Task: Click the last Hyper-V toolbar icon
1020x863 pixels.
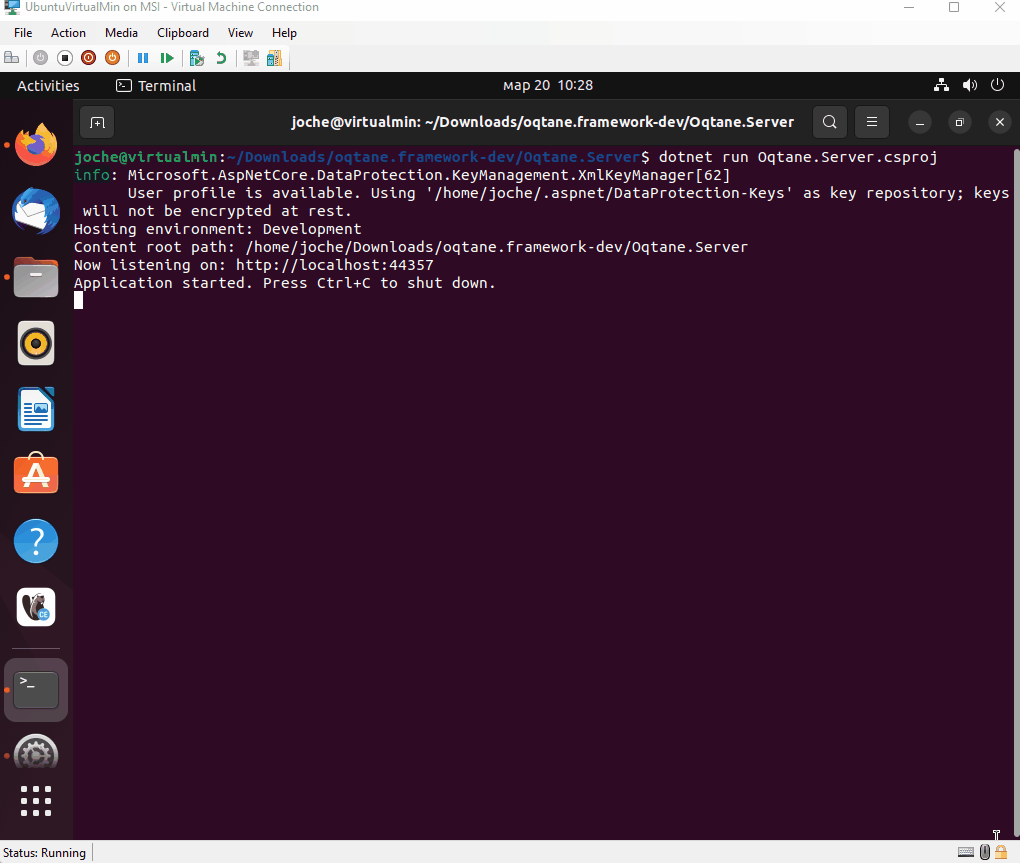Action: (275, 58)
